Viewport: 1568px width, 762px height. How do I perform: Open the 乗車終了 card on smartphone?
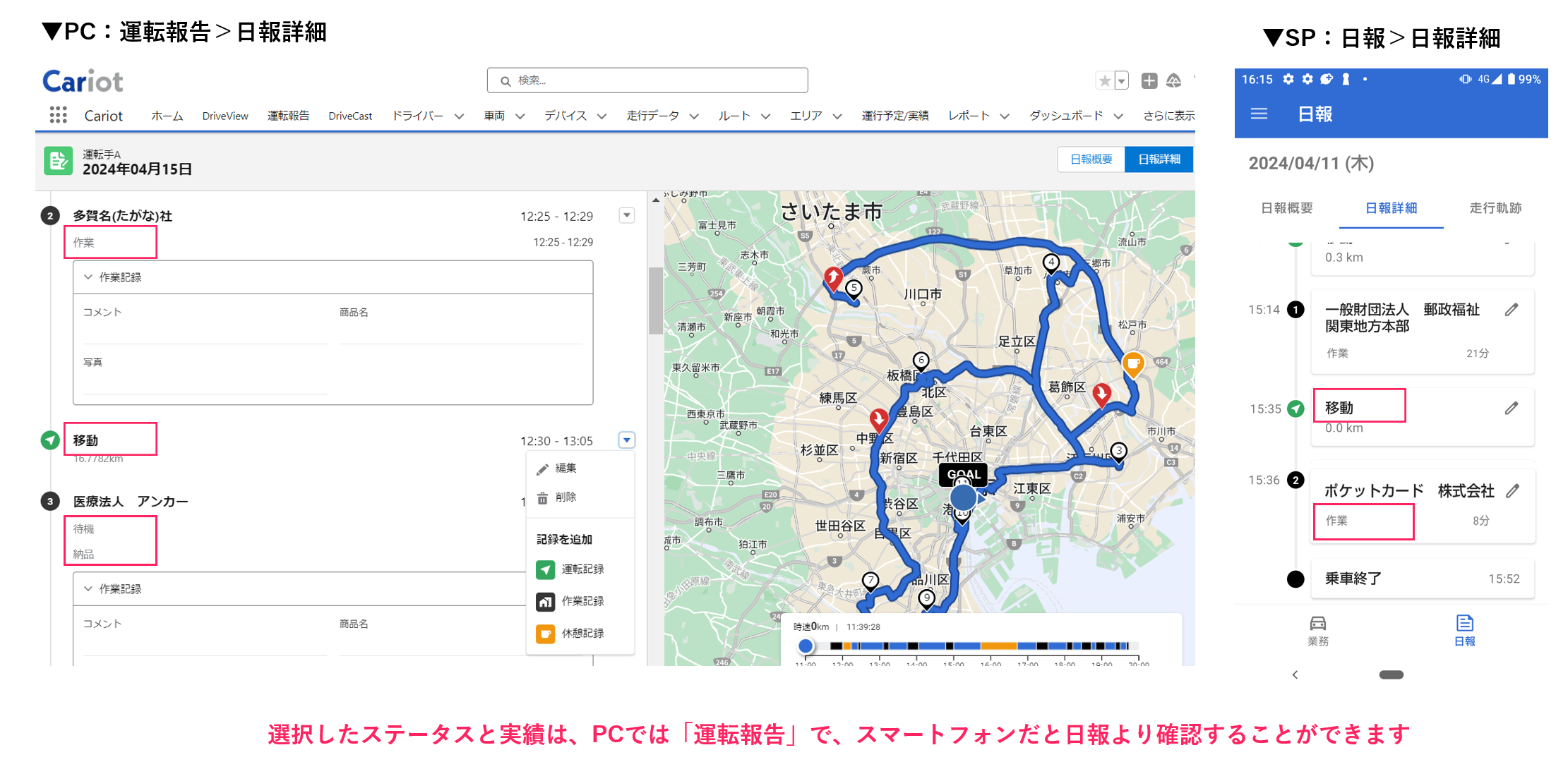pyautogui.click(x=1422, y=579)
